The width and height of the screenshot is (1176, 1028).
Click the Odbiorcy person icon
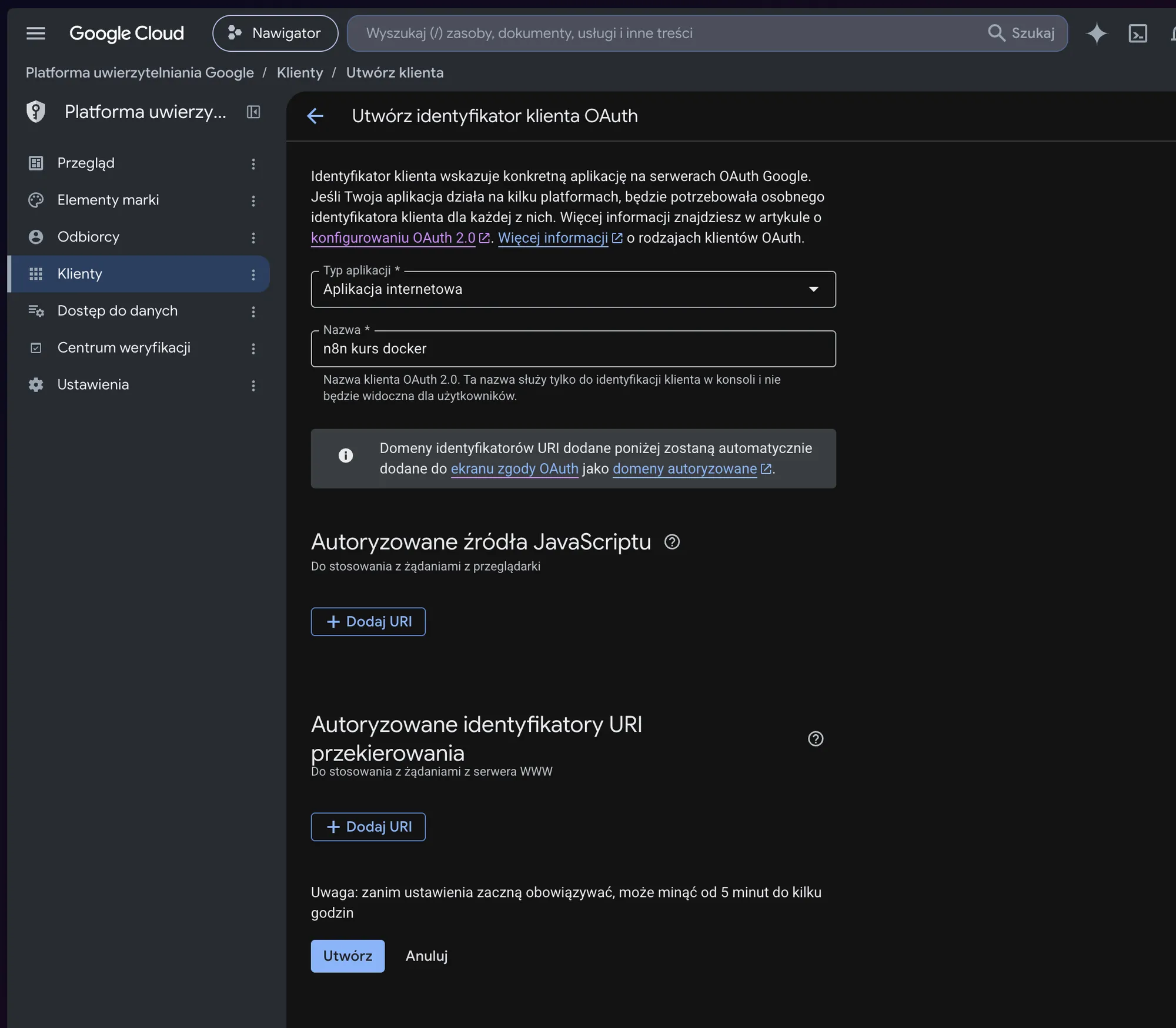(36, 237)
